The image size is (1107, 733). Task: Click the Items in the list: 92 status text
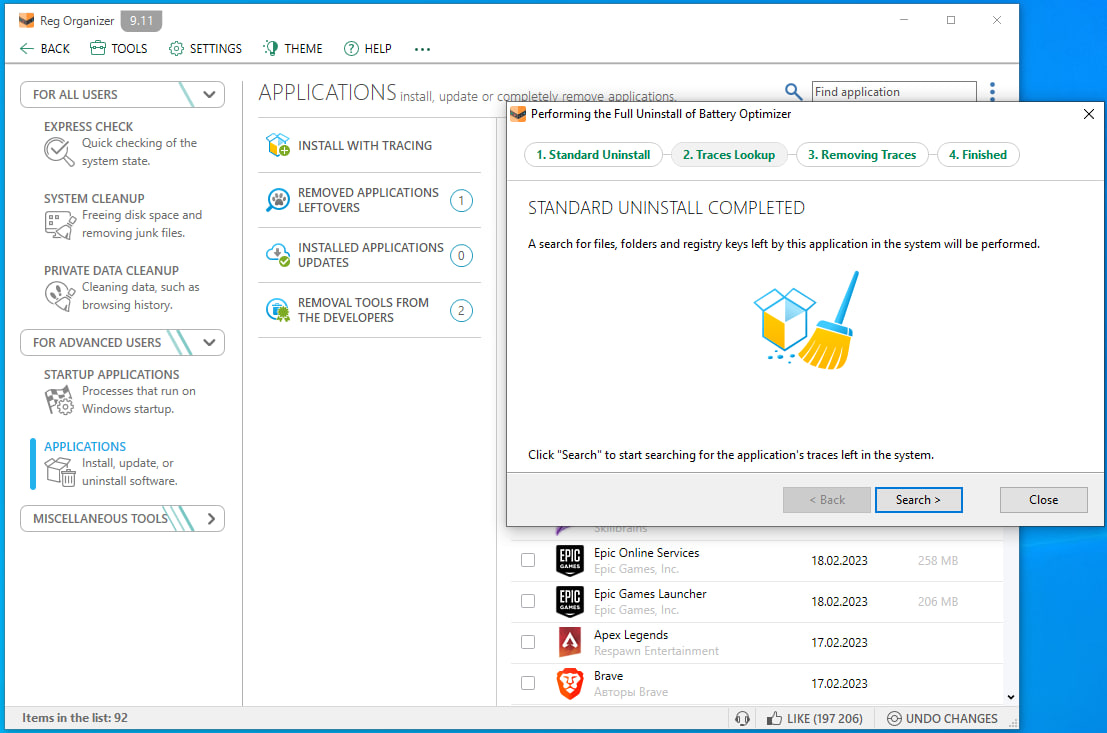pos(75,718)
